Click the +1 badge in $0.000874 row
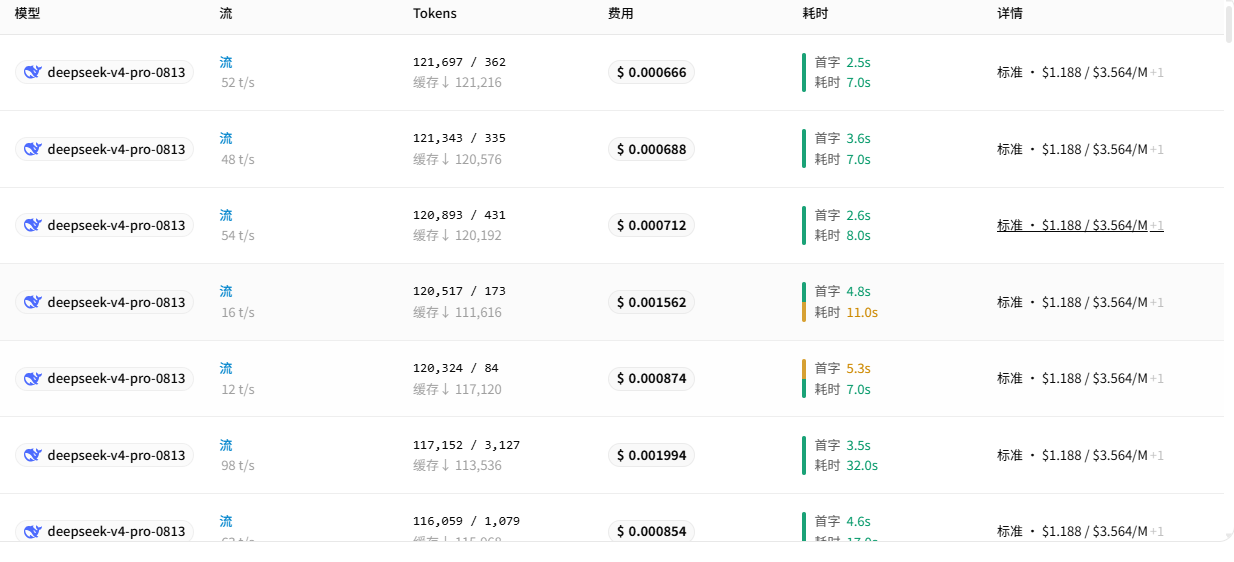This screenshot has width=1234, height=562. [x=1157, y=378]
